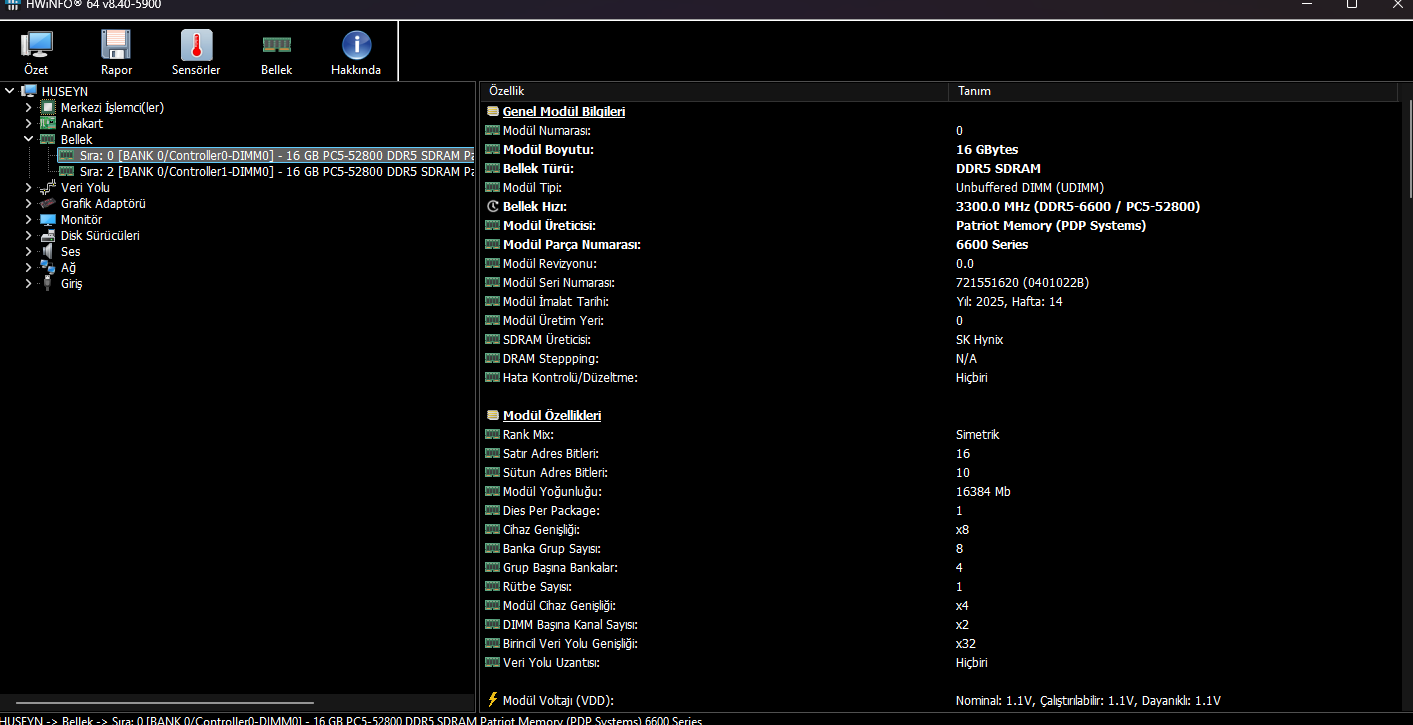The width and height of the screenshot is (1413, 725).
Task: Expand the Anakart tree node
Action: point(28,123)
